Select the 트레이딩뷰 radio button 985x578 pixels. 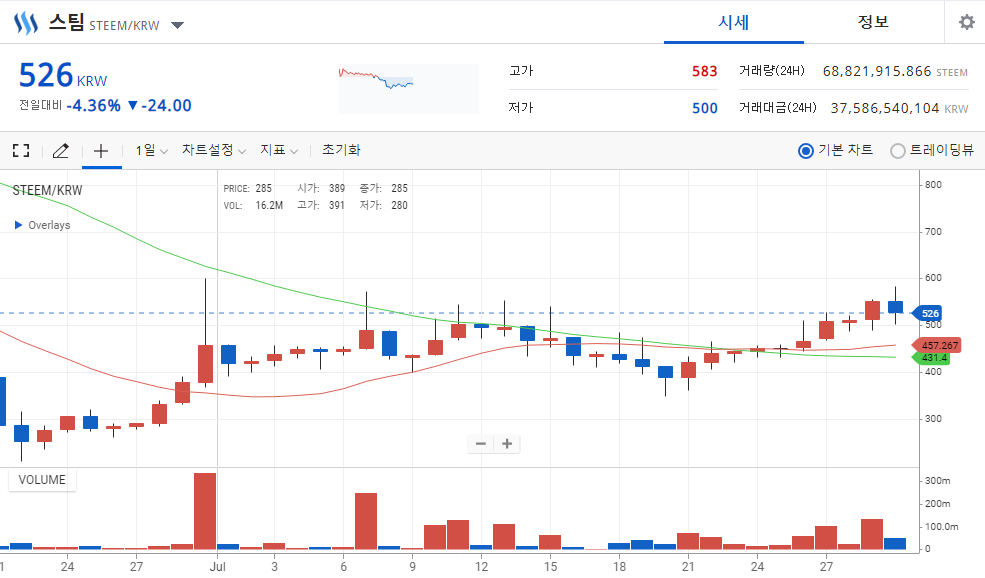point(898,151)
